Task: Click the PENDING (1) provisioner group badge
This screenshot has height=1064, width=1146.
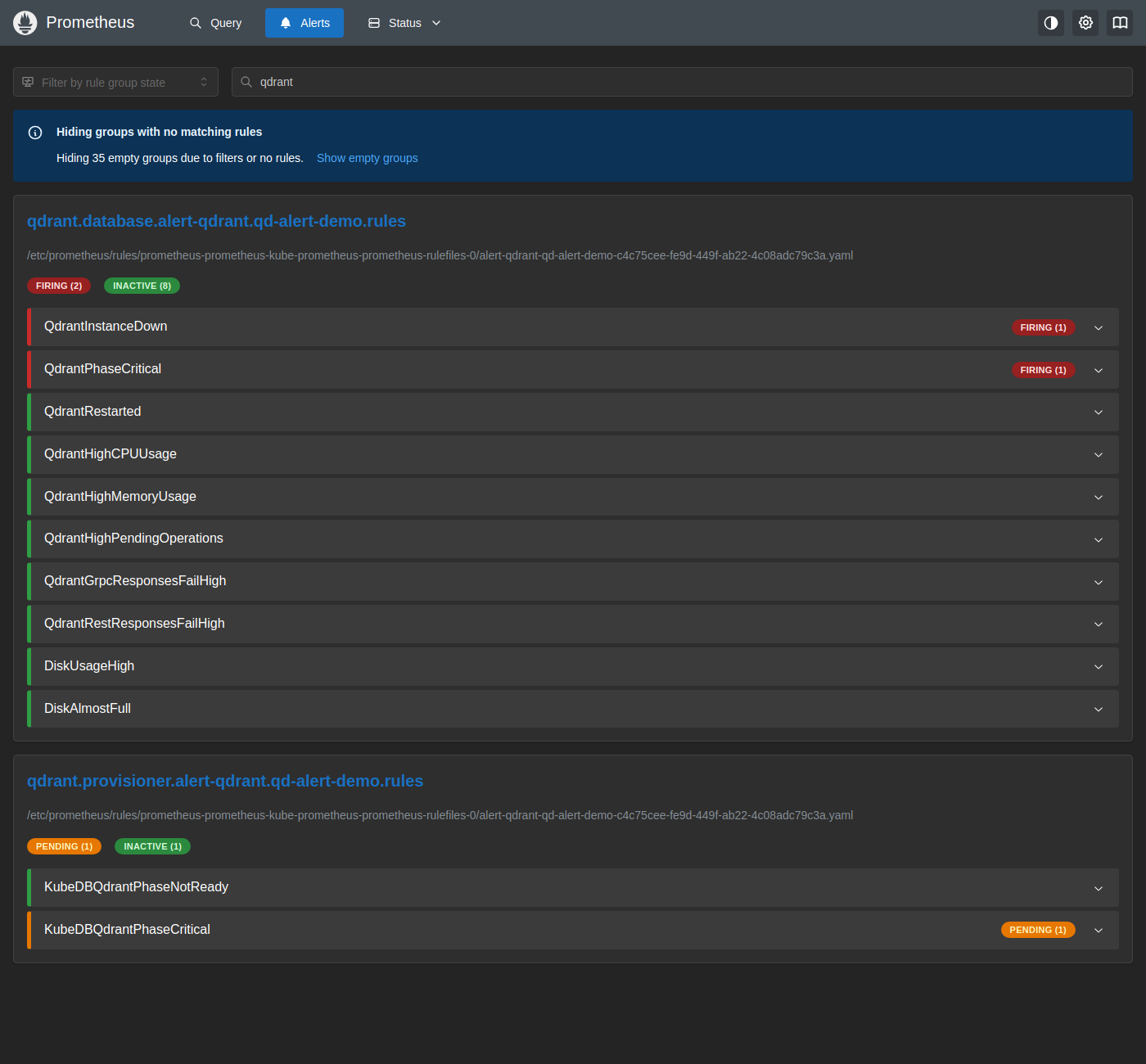Action: [64, 846]
